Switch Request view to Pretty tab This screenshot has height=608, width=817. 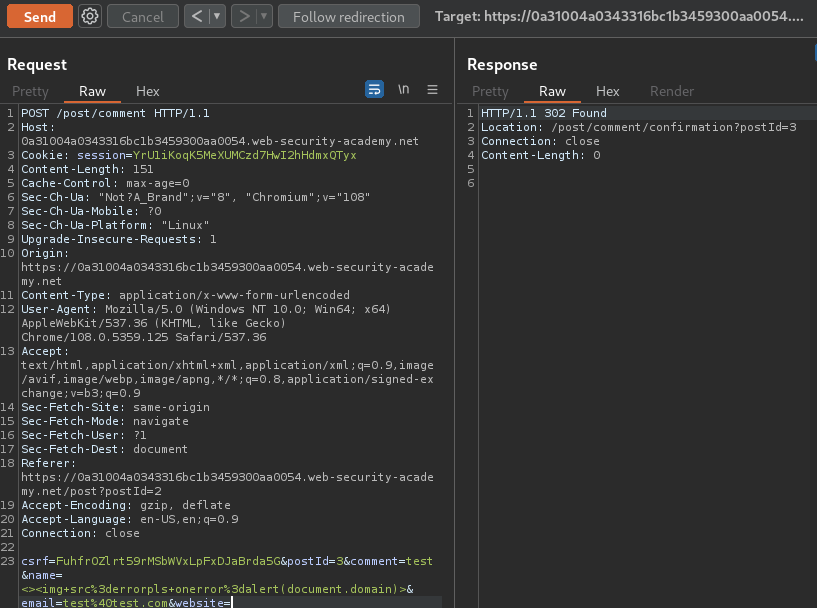(x=30, y=91)
